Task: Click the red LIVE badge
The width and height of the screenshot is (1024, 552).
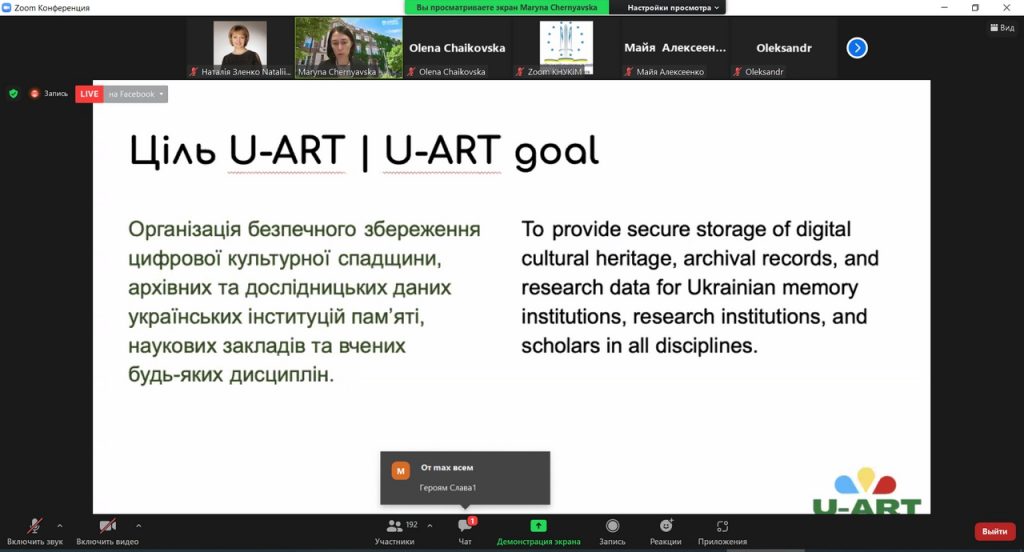Action: (x=89, y=94)
